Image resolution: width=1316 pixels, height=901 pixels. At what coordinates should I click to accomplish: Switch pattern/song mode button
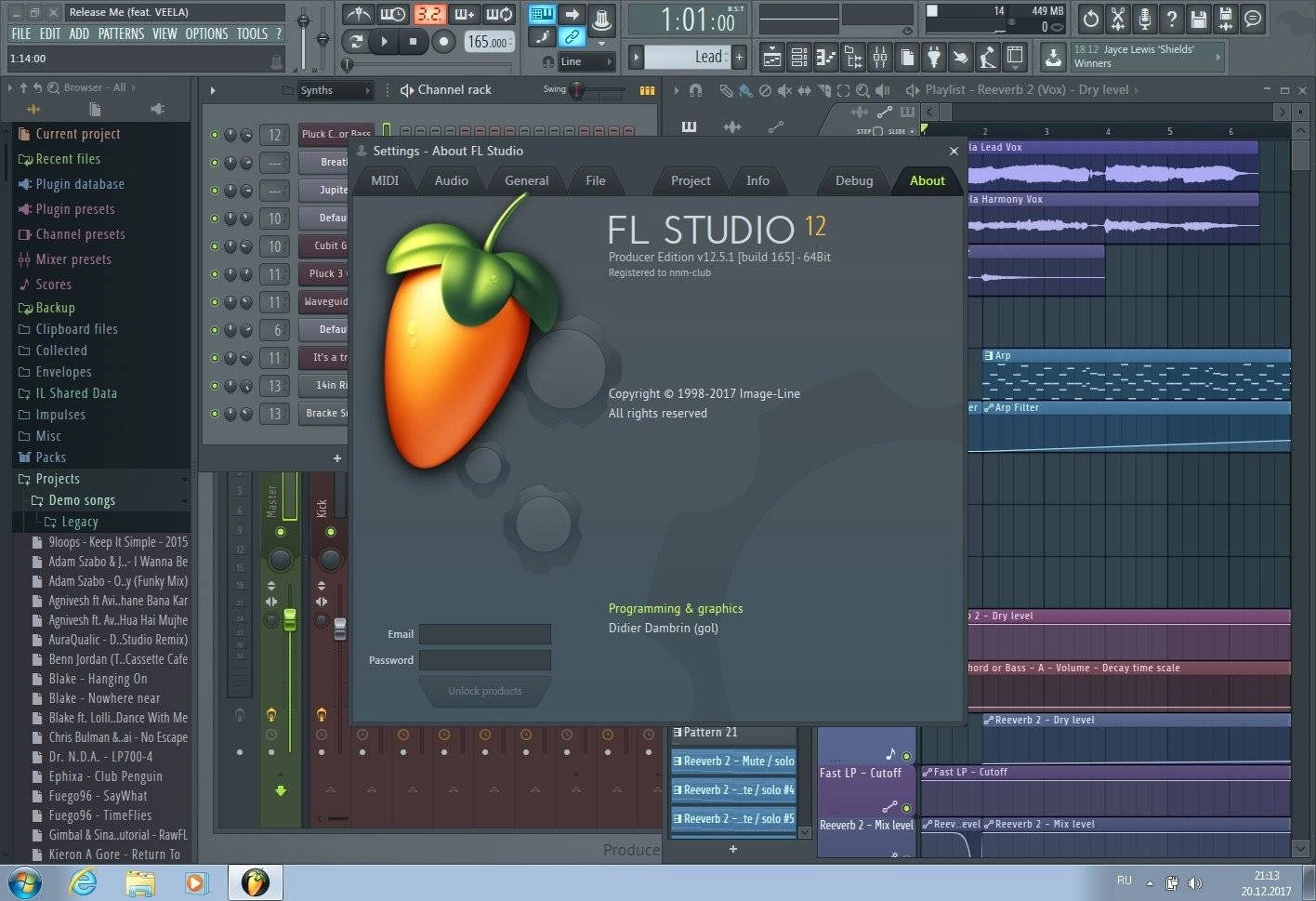tap(355, 41)
